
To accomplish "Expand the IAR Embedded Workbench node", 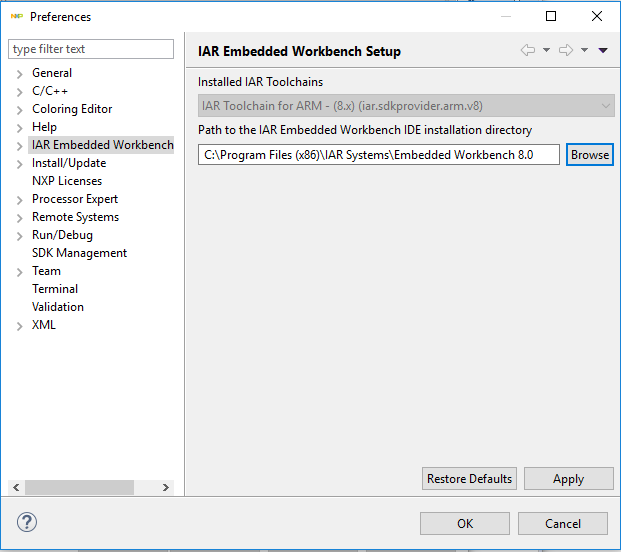I will (19, 146).
